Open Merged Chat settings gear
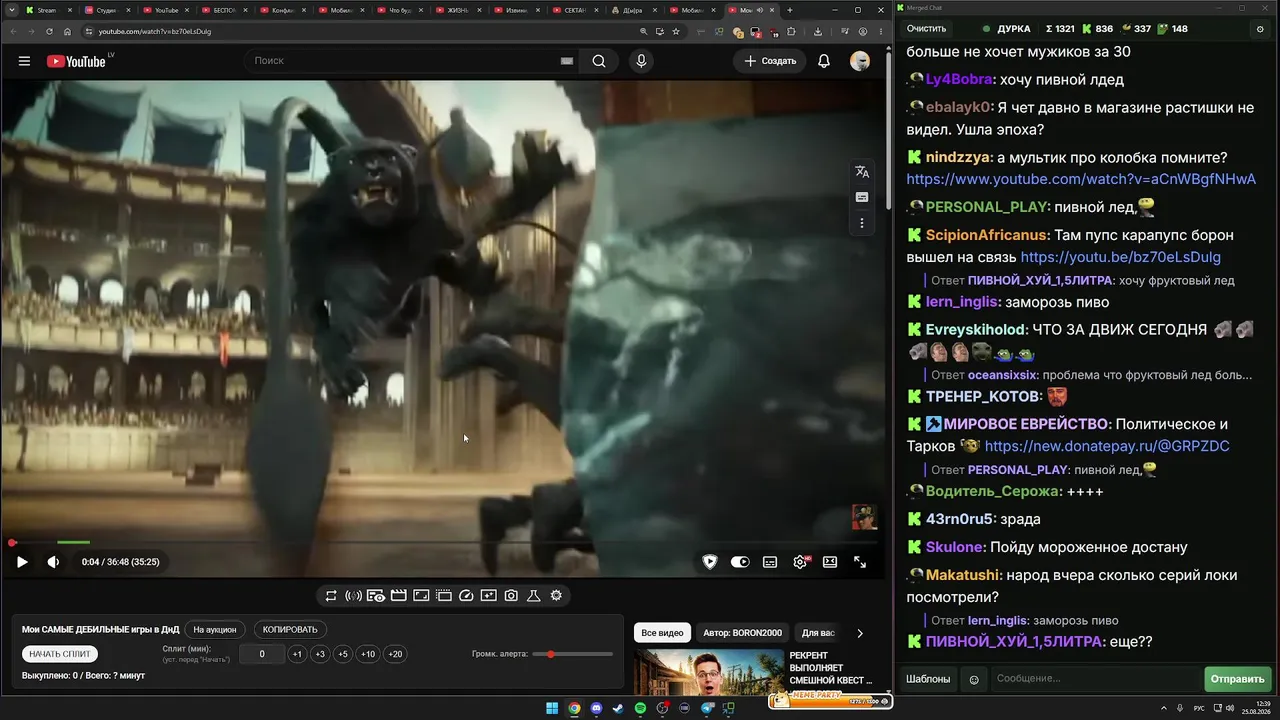The height and width of the screenshot is (720, 1280). click(1260, 29)
